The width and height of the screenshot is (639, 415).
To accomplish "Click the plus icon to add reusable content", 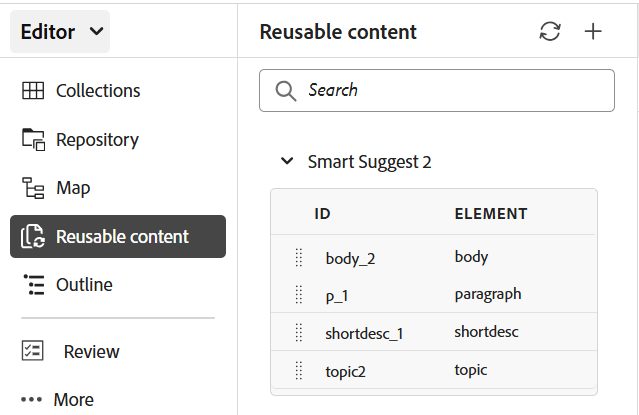I will point(593,31).
